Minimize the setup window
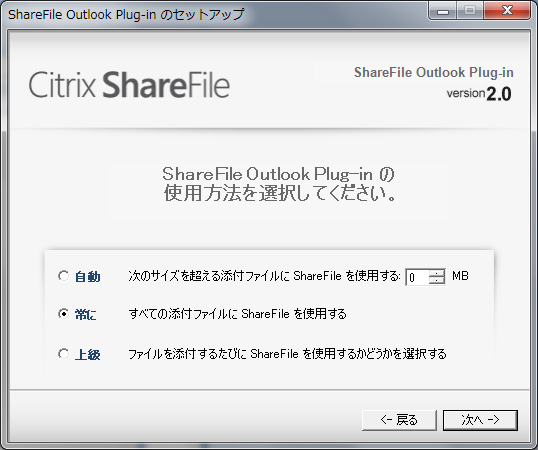Image resolution: width=538 pixels, height=450 pixels. point(443,10)
